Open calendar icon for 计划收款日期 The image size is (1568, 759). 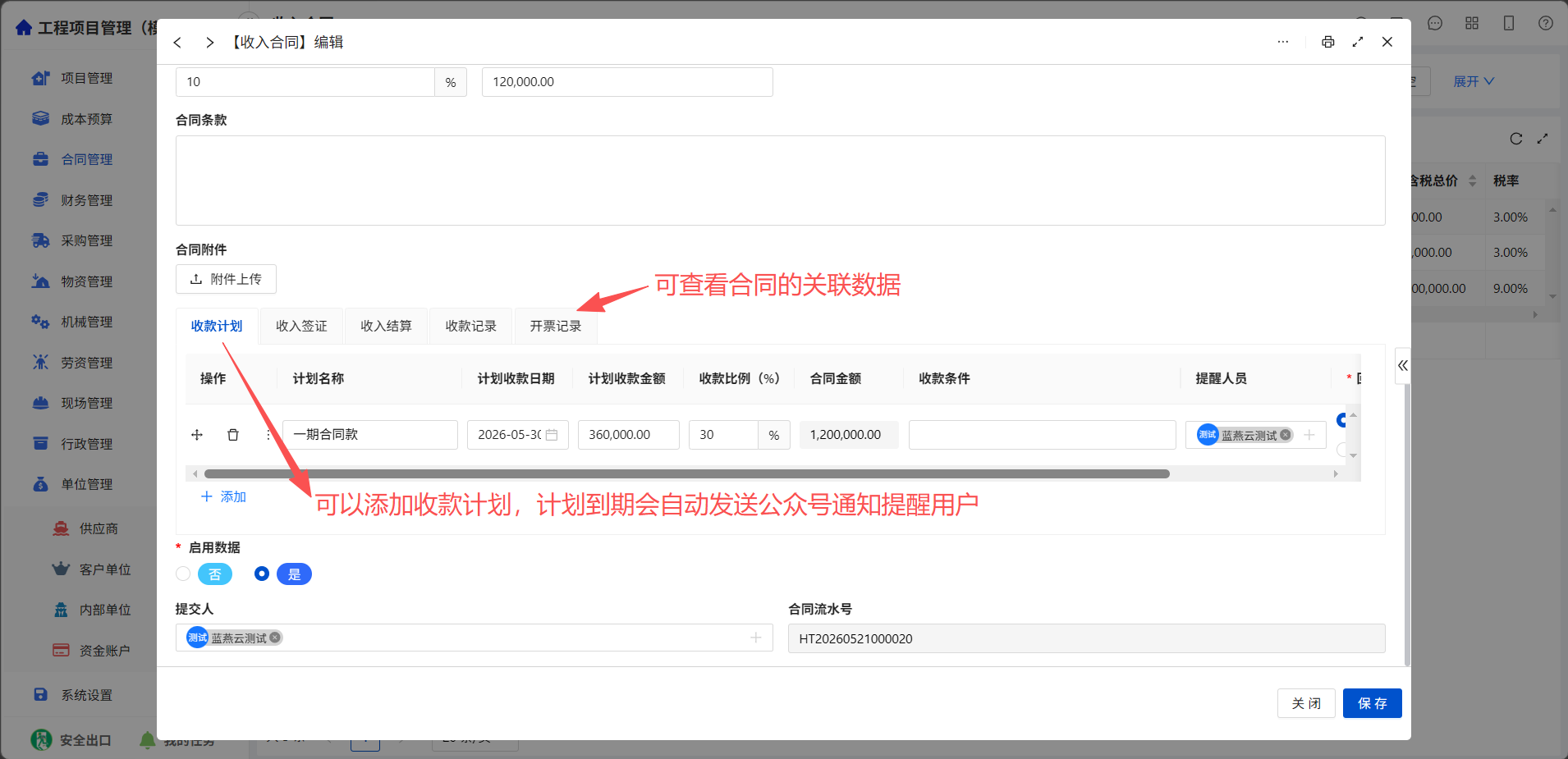(552, 435)
